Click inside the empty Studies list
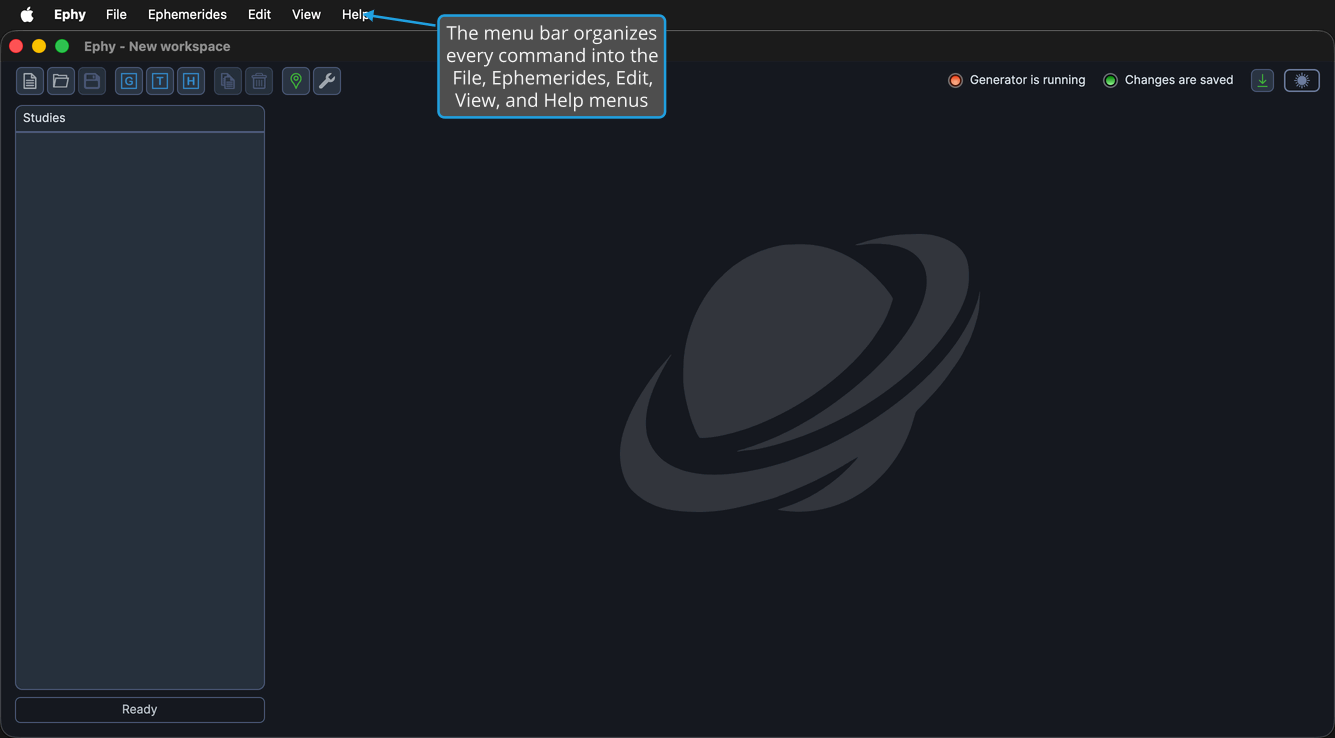 [x=140, y=410]
